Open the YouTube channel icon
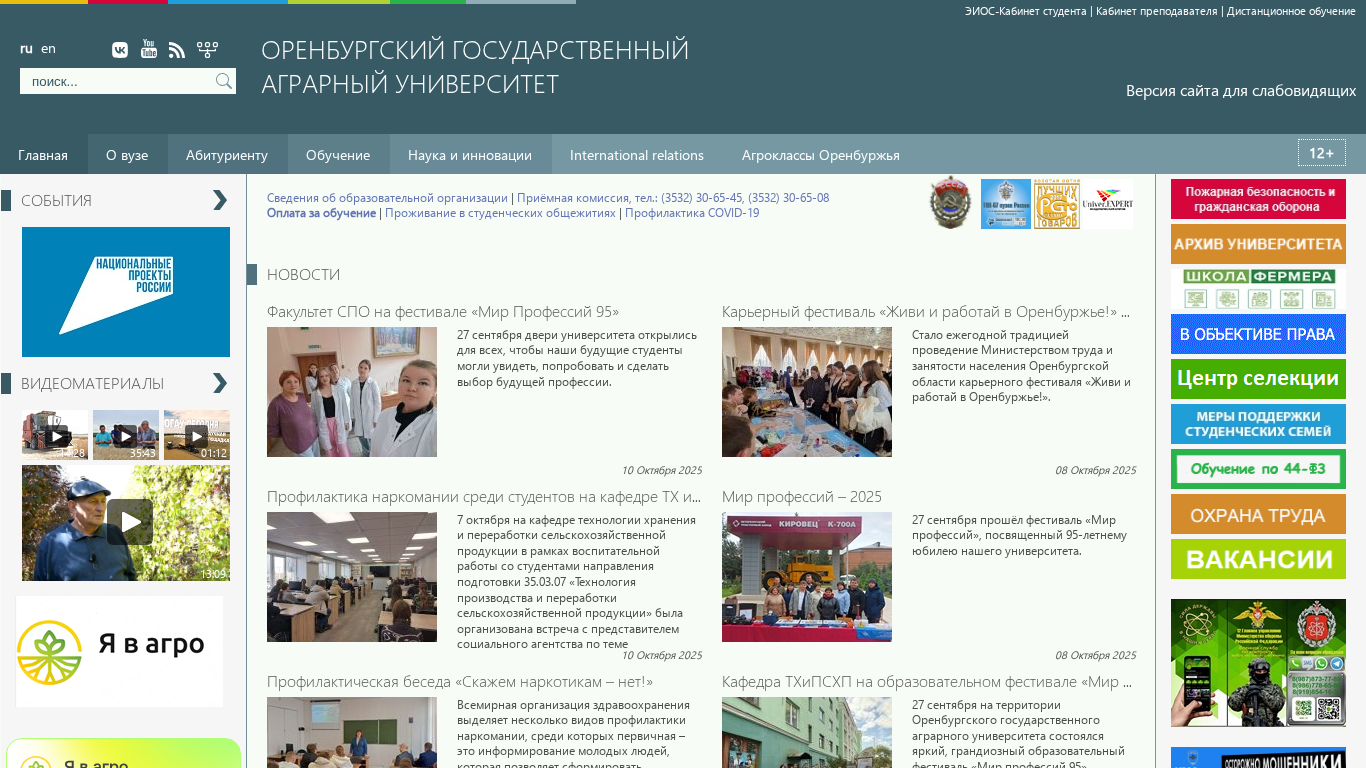The width and height of the screenshot is (1366, 768). 149,49
